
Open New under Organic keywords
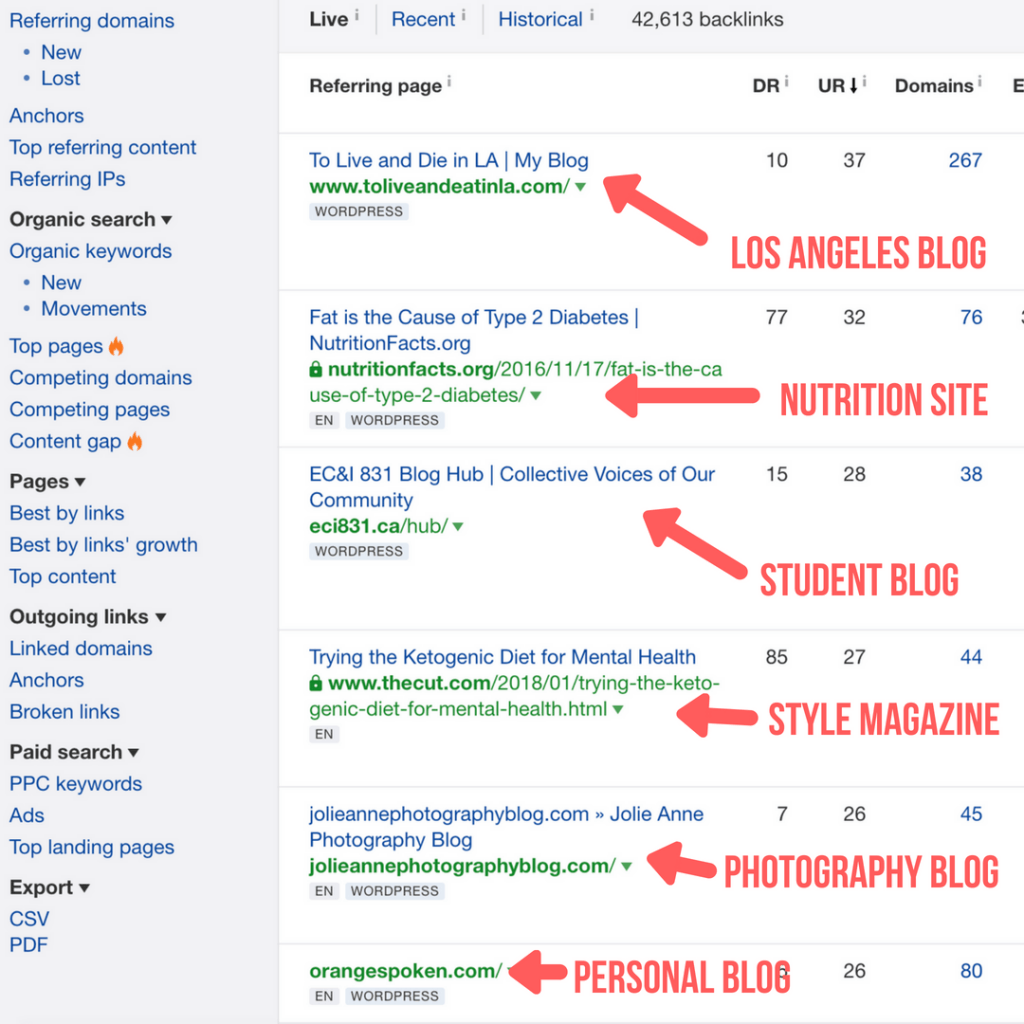[x=61, y=283]
